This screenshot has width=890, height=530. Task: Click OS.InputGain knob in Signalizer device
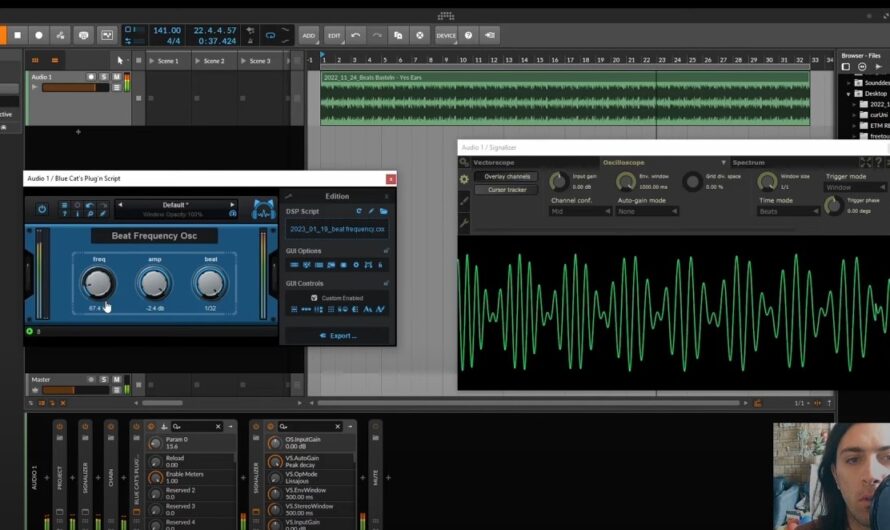tap(275, 443)
